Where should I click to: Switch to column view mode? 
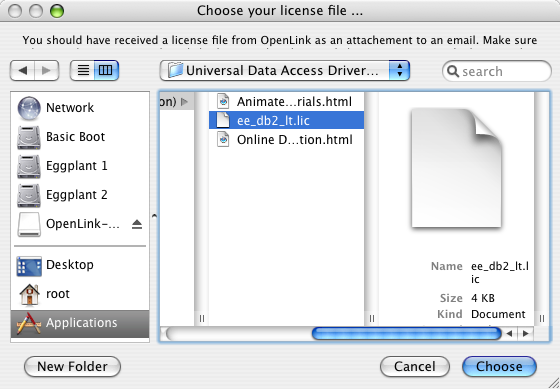coord(106,70)
